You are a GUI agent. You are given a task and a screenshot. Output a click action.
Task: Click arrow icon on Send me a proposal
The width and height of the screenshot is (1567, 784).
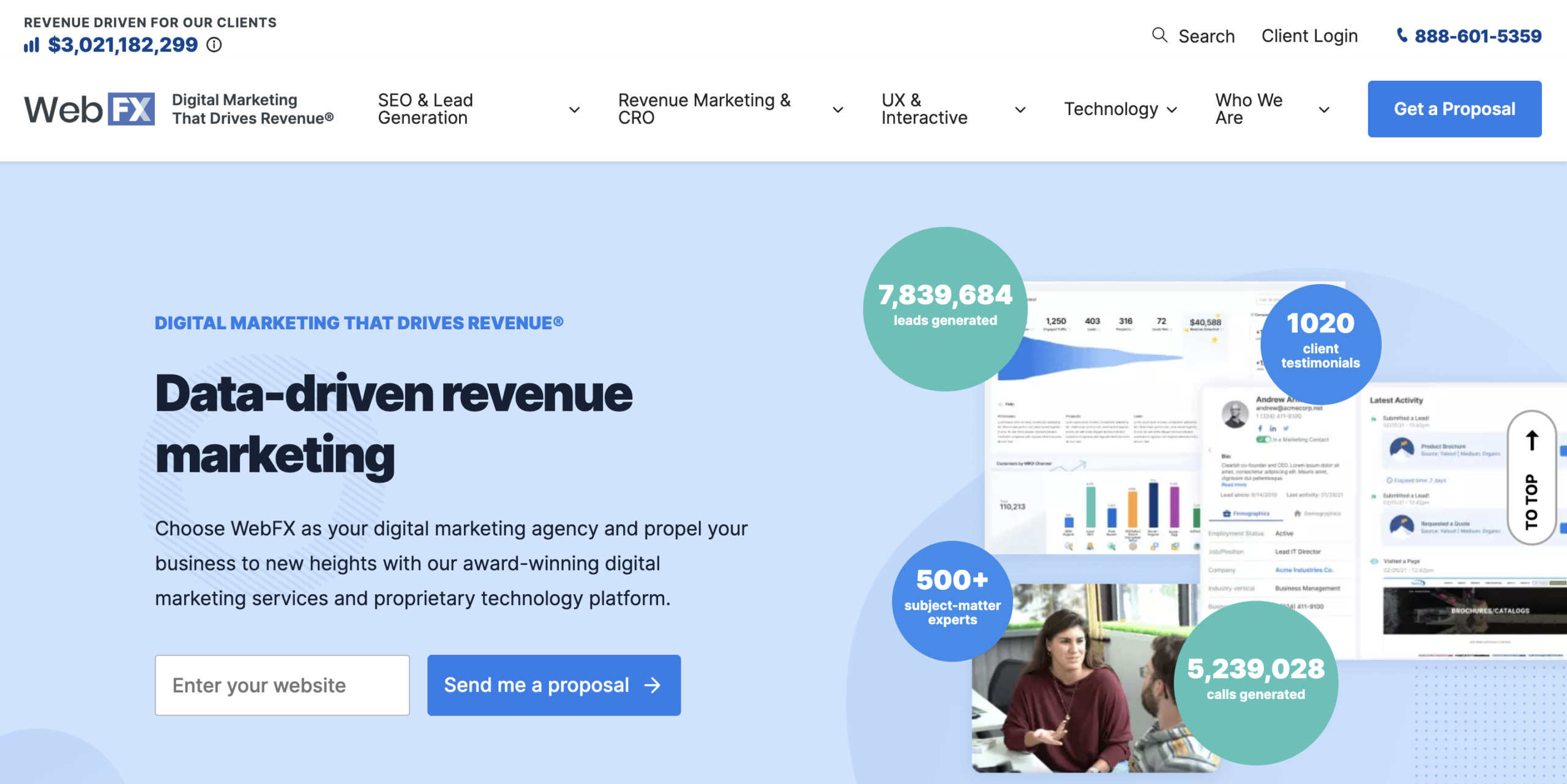[653, 685]
